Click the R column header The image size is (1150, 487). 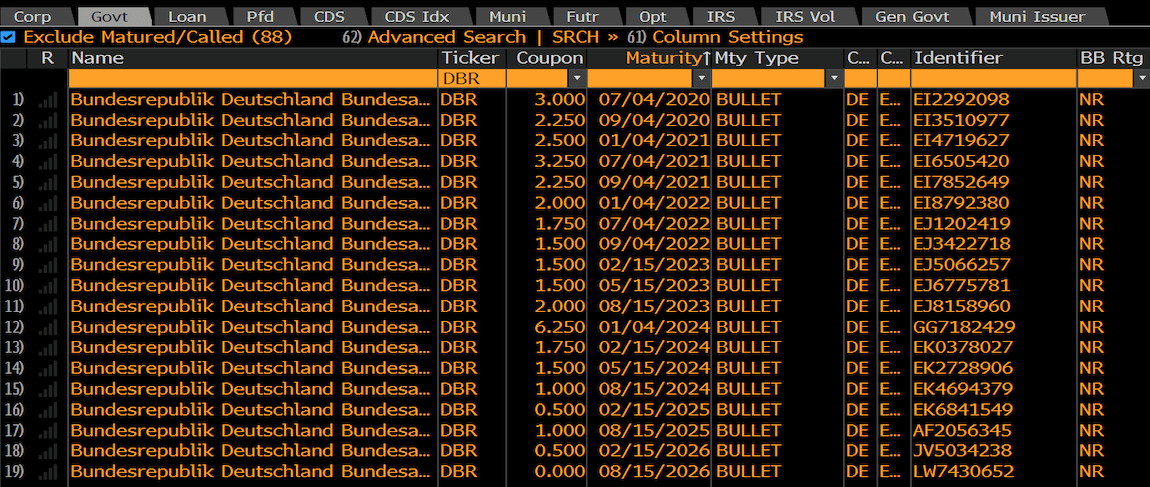[x=48, y=59]
